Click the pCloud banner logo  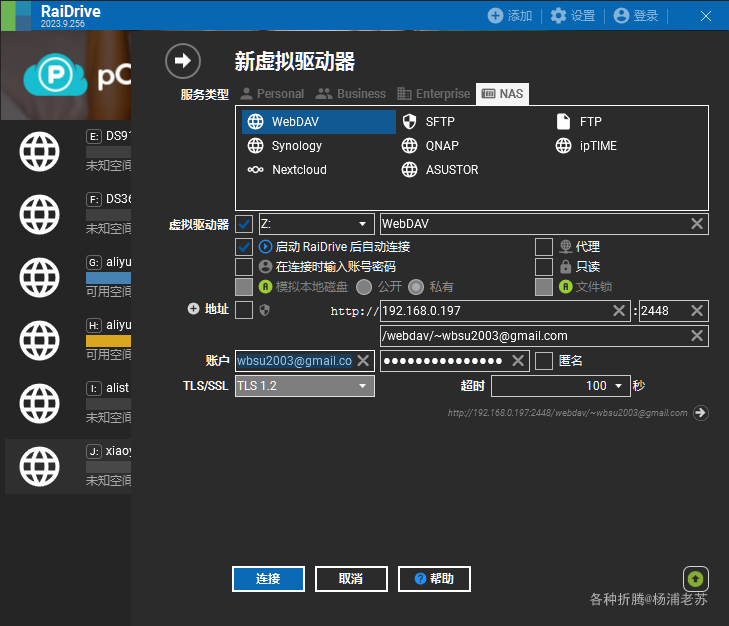click(55, 75)
